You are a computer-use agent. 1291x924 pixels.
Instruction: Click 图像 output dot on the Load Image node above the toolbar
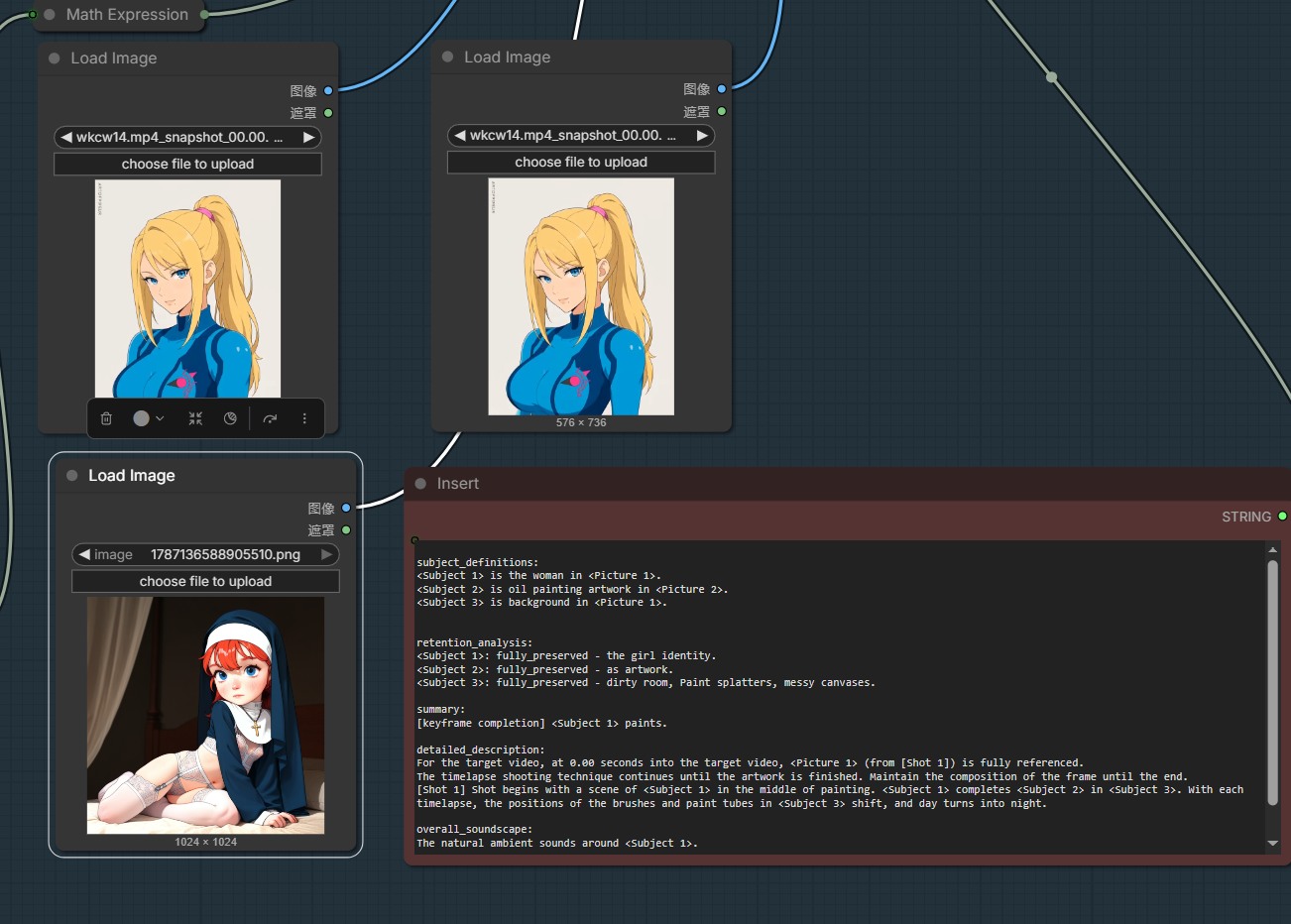328,90
